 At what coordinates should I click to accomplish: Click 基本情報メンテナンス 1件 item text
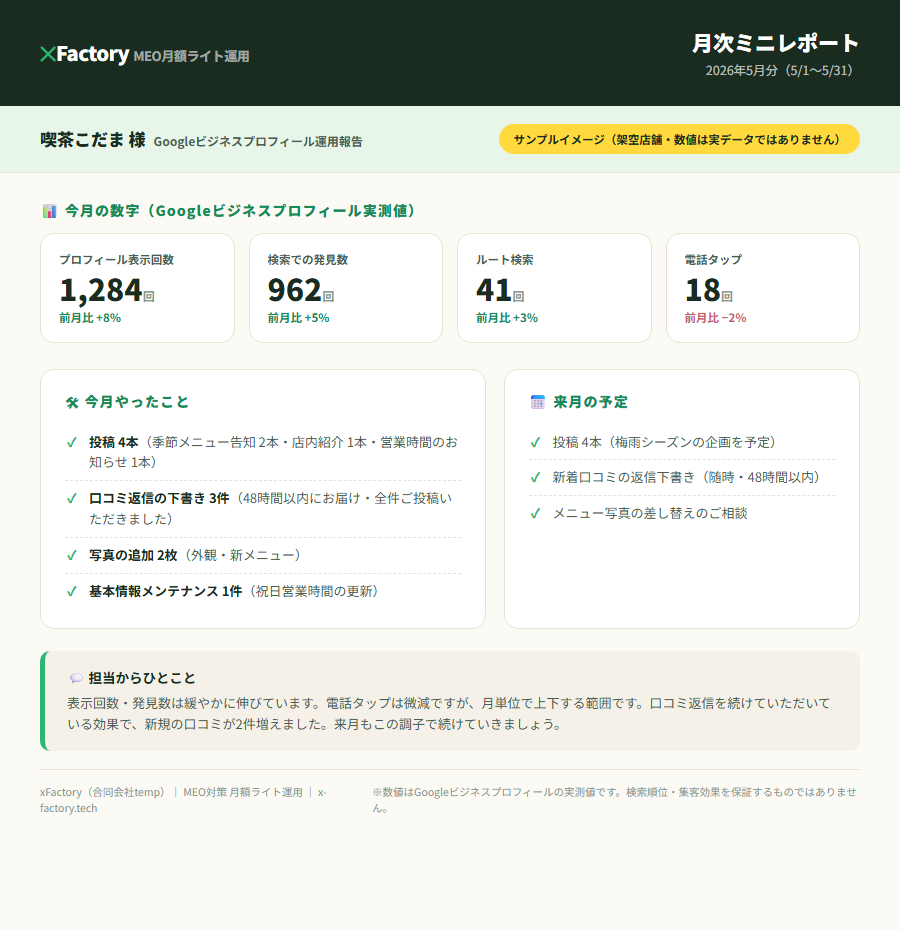[166, 592]
